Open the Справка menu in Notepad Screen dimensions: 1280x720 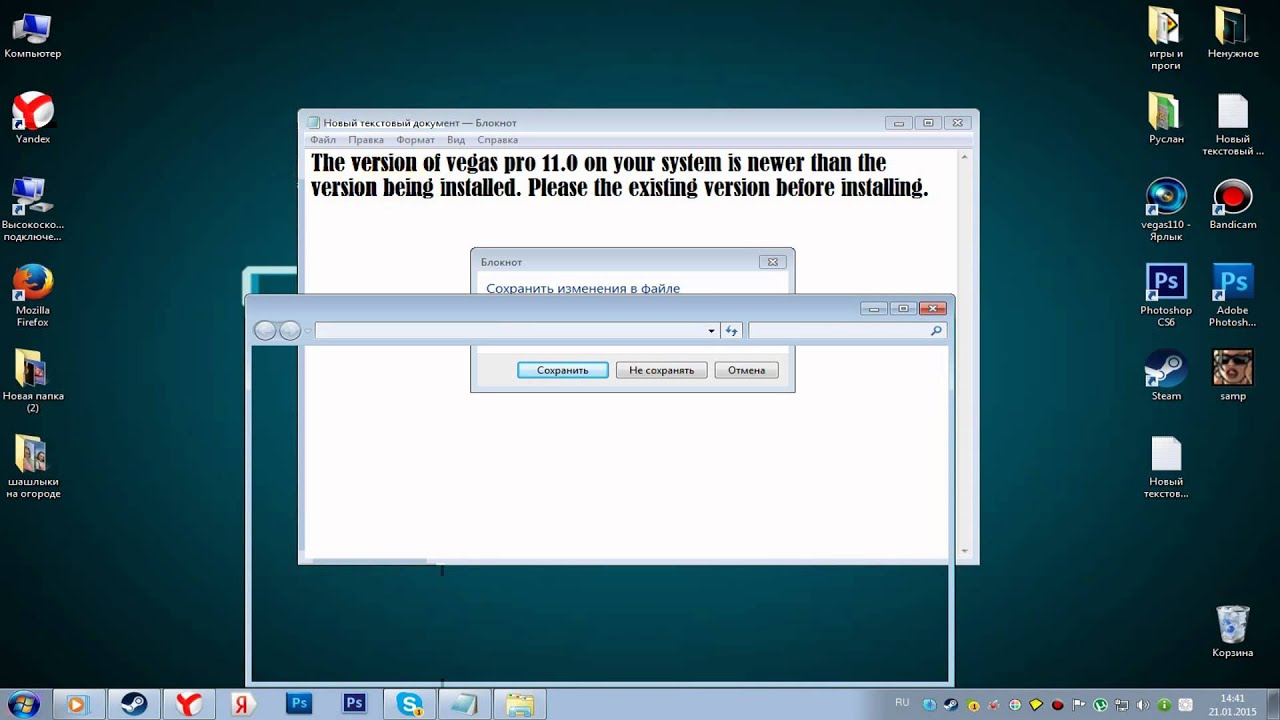coord(497,140)
